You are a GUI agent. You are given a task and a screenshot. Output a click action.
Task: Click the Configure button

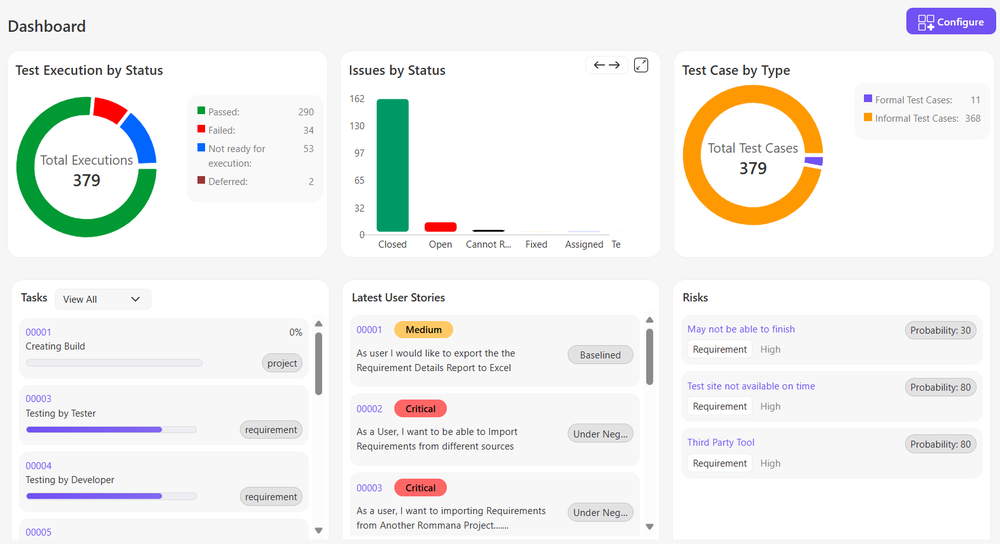coord(951,22)
